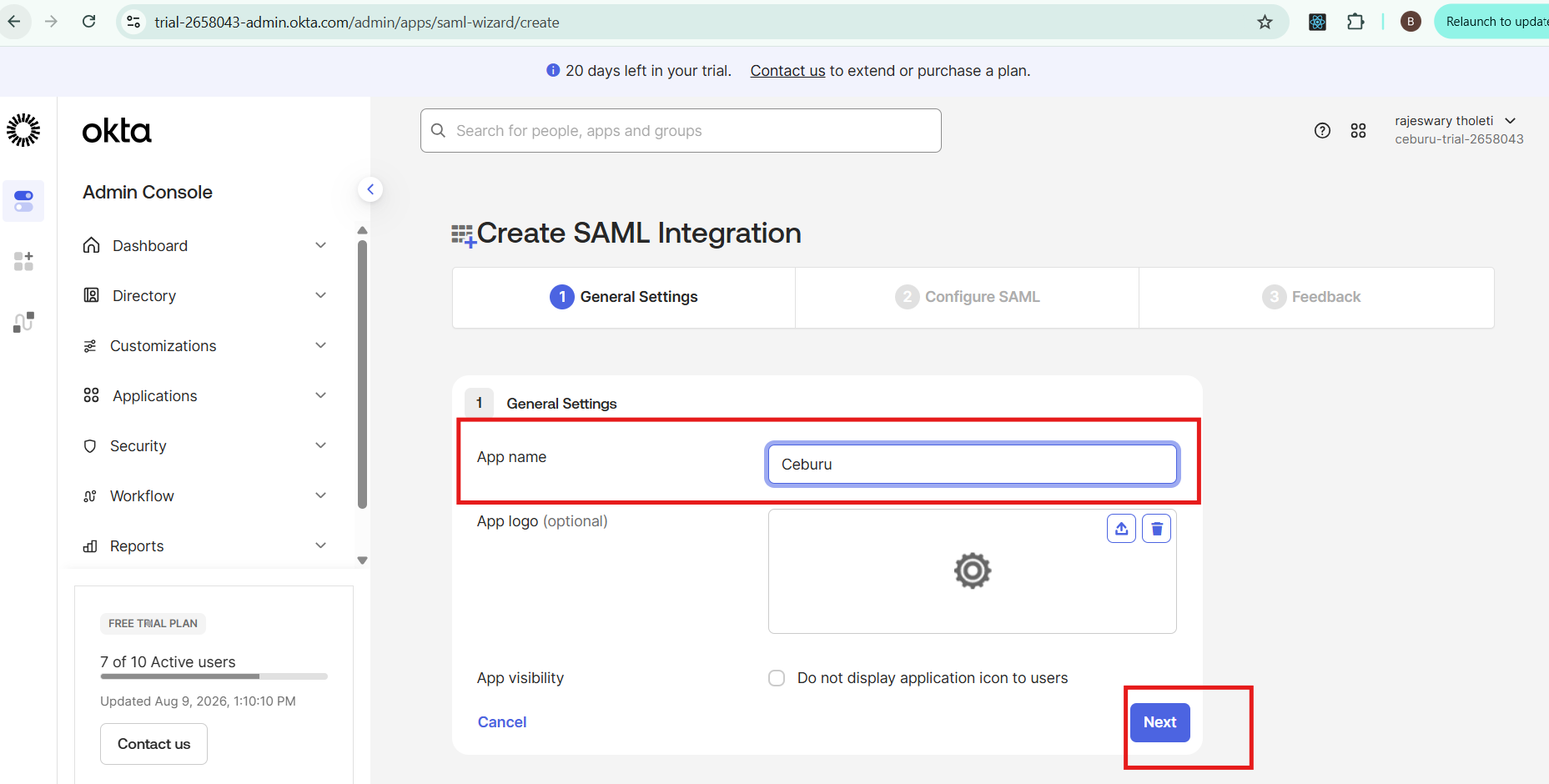Viewport: 1549px width, 784px height.
Task: Open the workflows icon in left rail
Action: click(x=23, y=322)
